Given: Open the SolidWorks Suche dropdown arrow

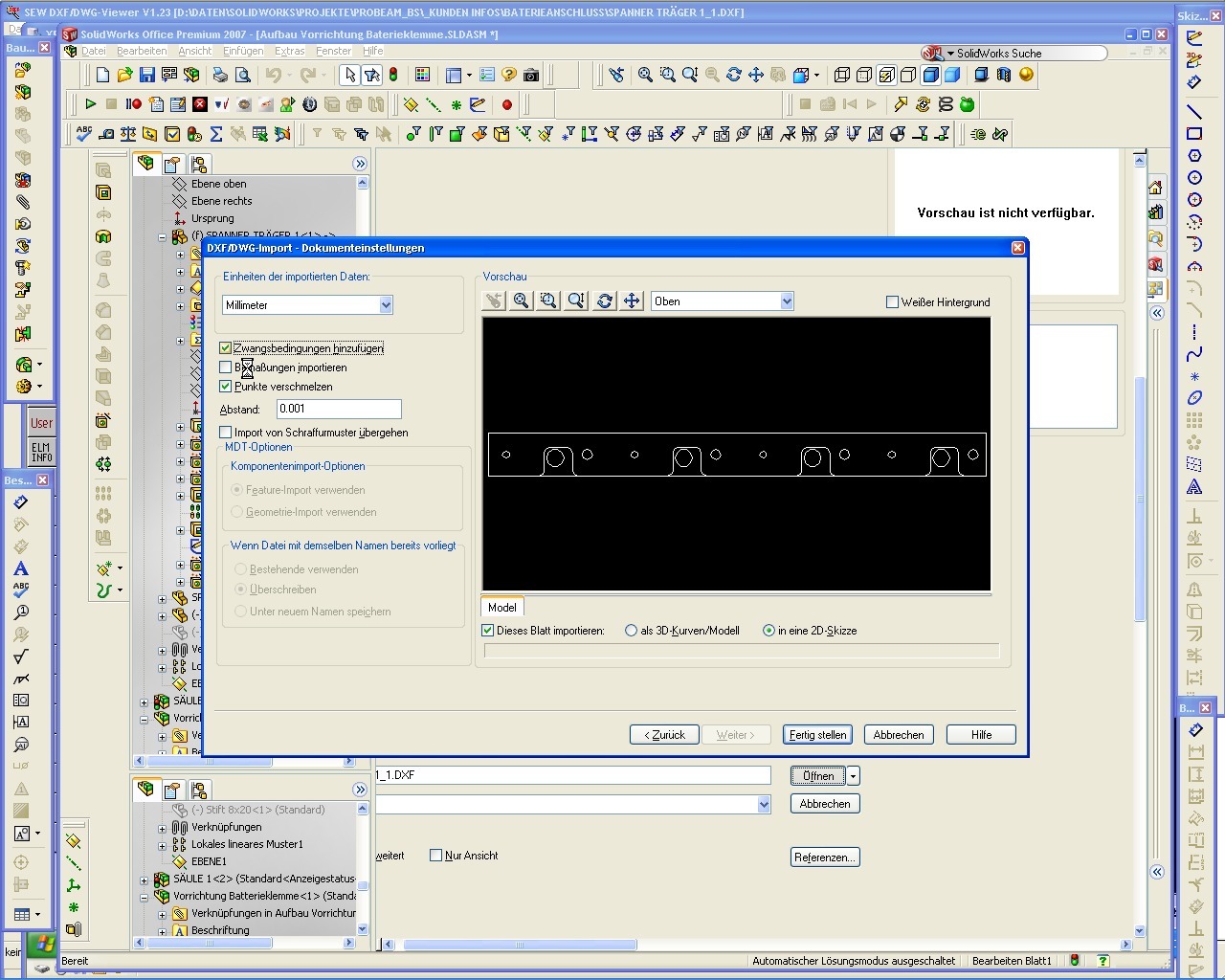Looking at the screenshot, I should click(950, 54).
